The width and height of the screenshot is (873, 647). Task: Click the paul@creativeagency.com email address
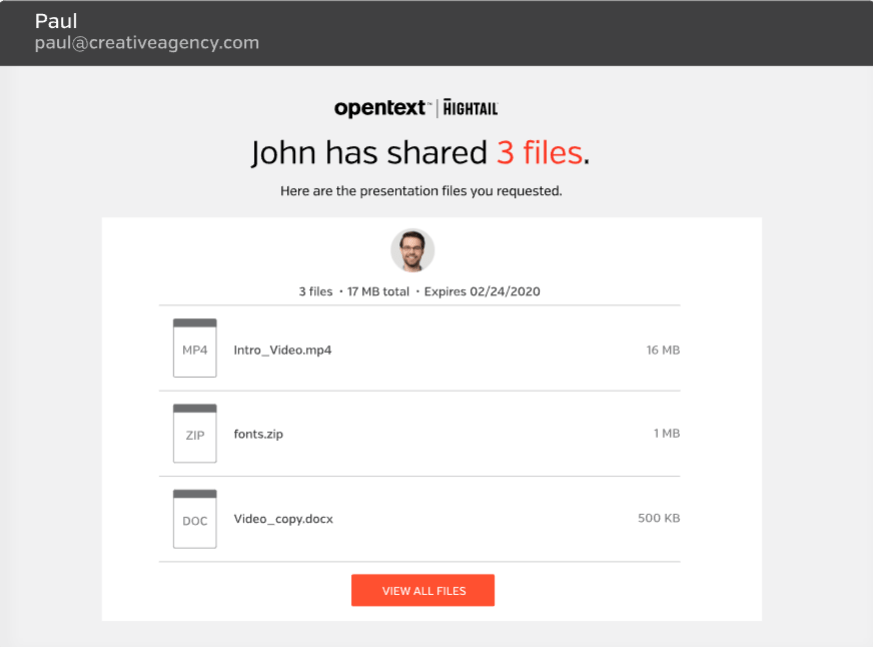click(x=147, y=43)
